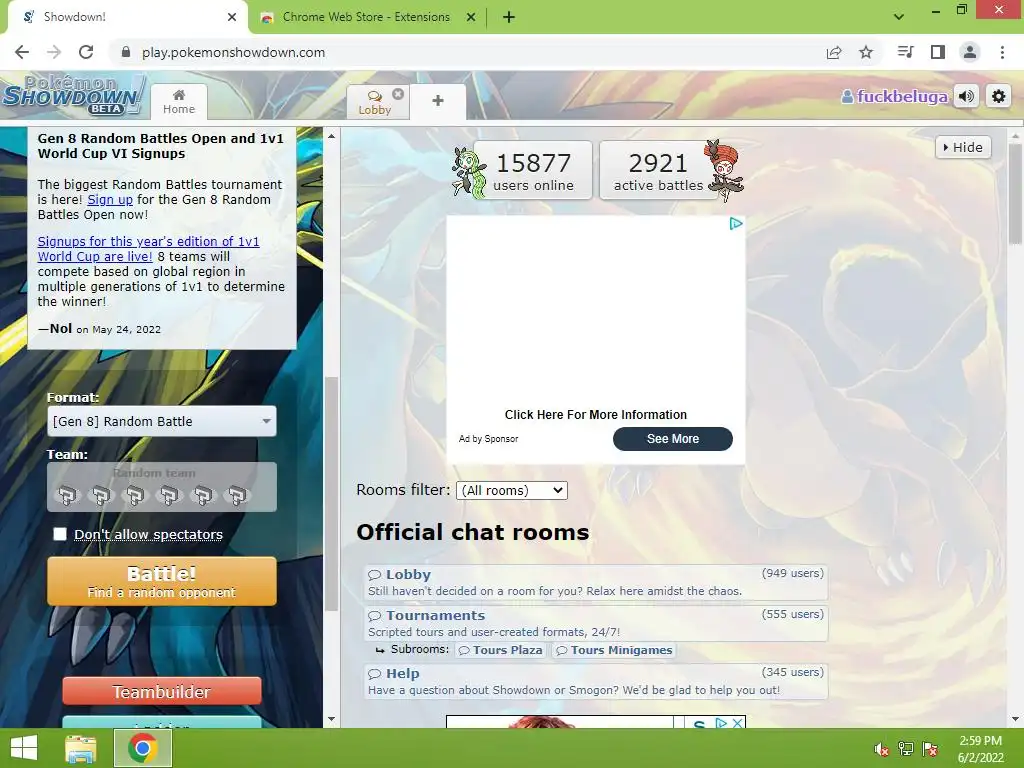
Task: Open the fuckbeluga username menu
Action: point(894,97)
